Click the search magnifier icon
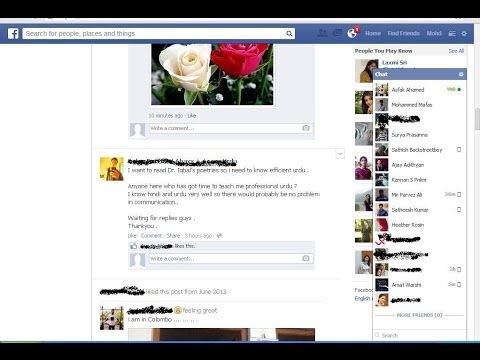This screenshot has height=360, width=480. pos(289,33)
